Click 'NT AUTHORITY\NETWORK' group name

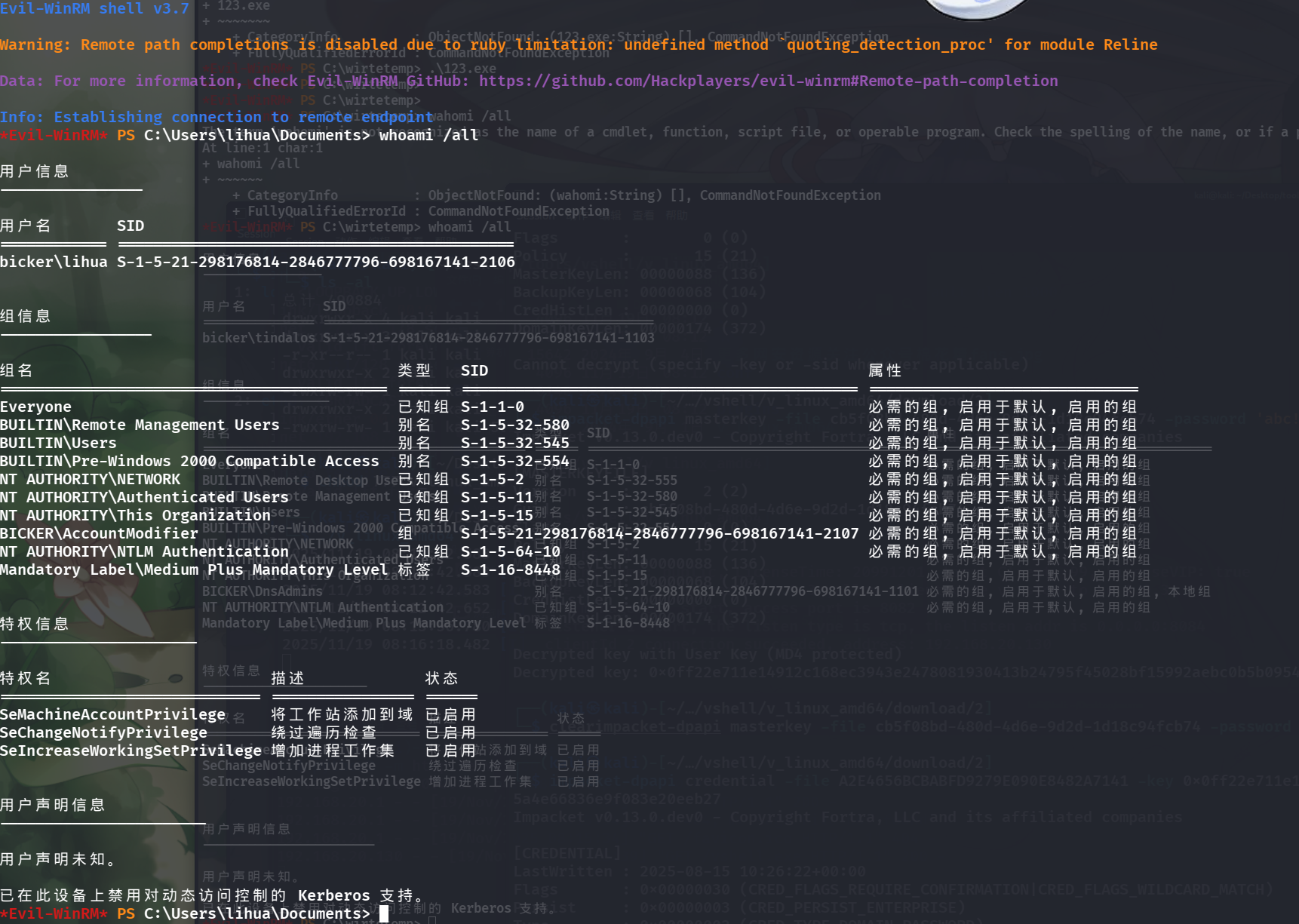tap(90, 479)
